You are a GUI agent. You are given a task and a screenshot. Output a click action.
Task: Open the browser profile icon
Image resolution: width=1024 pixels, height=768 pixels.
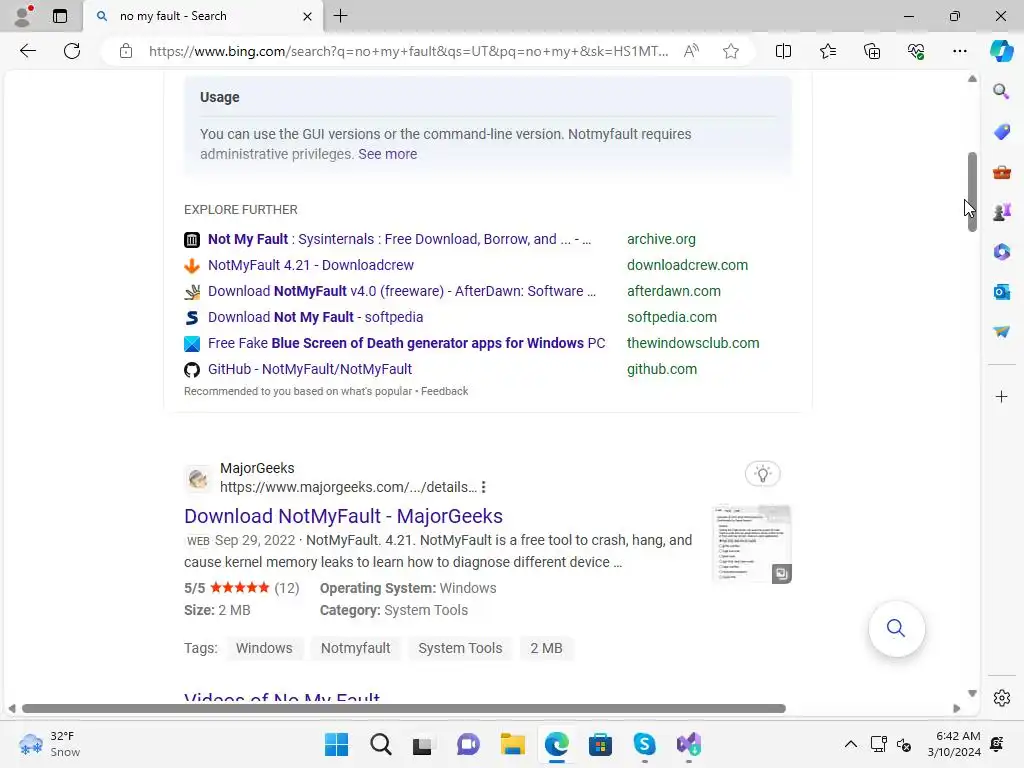coord(23,16)
